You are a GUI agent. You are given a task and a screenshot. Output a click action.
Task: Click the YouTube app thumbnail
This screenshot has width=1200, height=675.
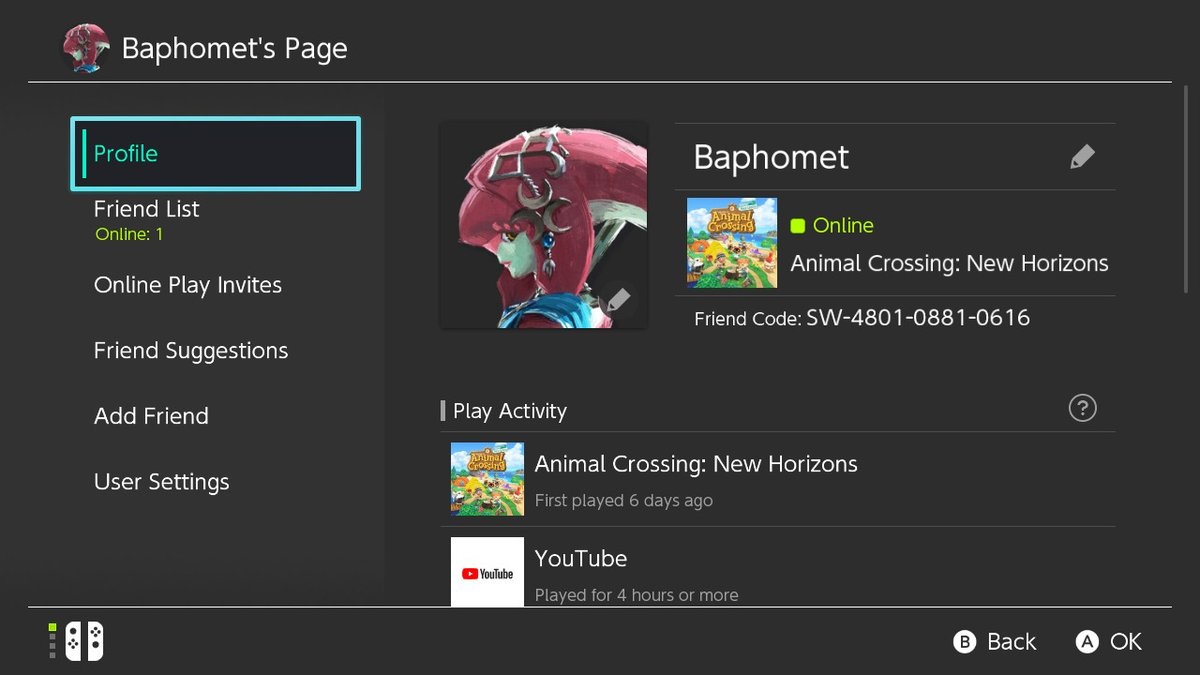[x=487, y=572]
